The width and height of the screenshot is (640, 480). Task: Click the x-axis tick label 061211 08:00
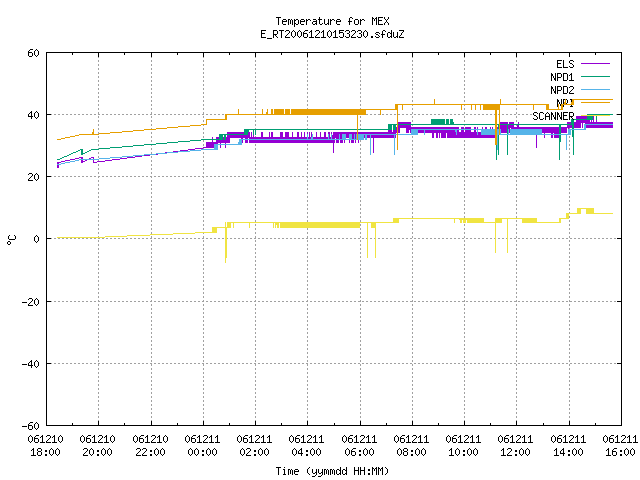411,446
